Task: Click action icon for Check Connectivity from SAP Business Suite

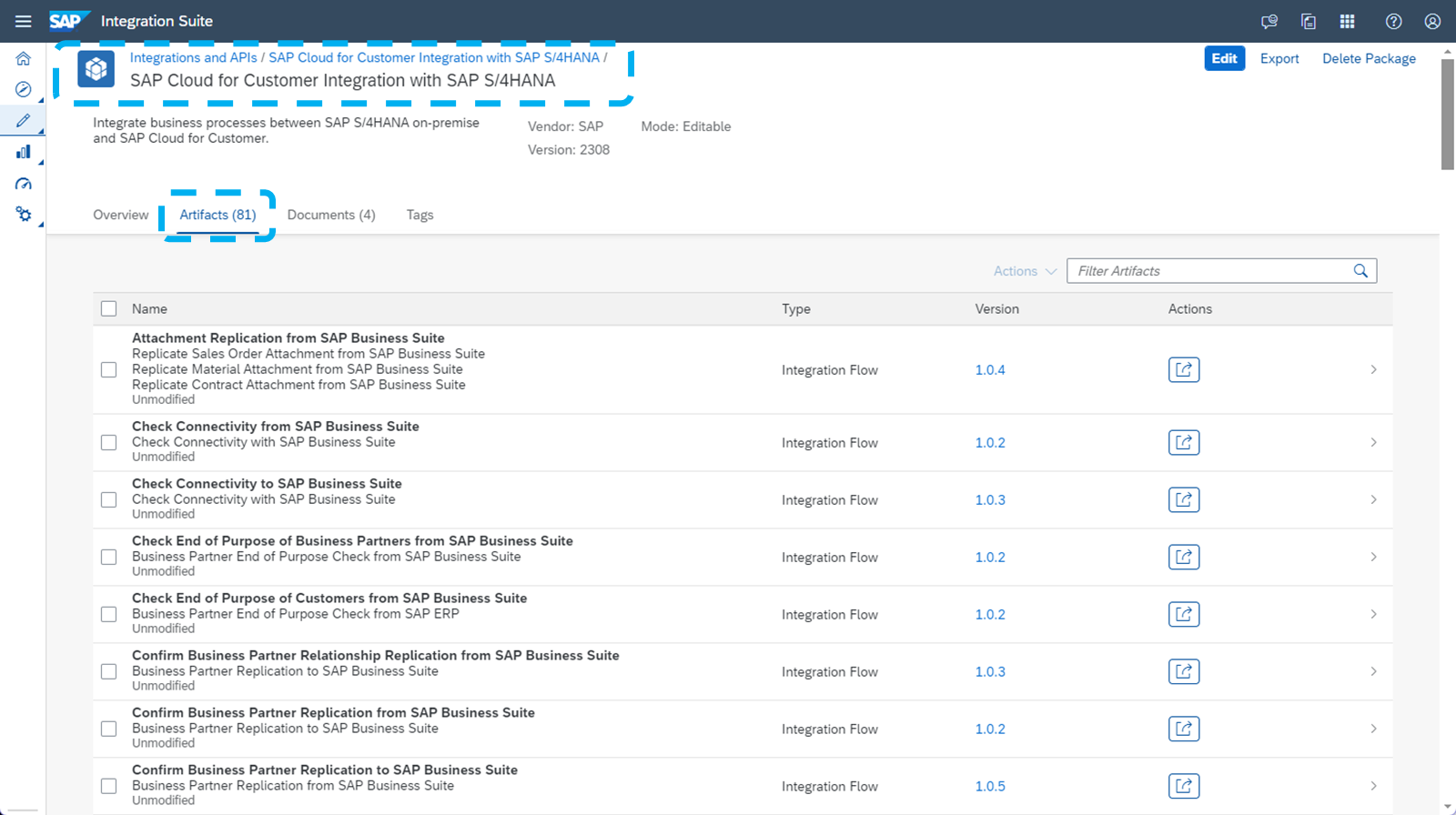Action: click(x=1184, y=443)
